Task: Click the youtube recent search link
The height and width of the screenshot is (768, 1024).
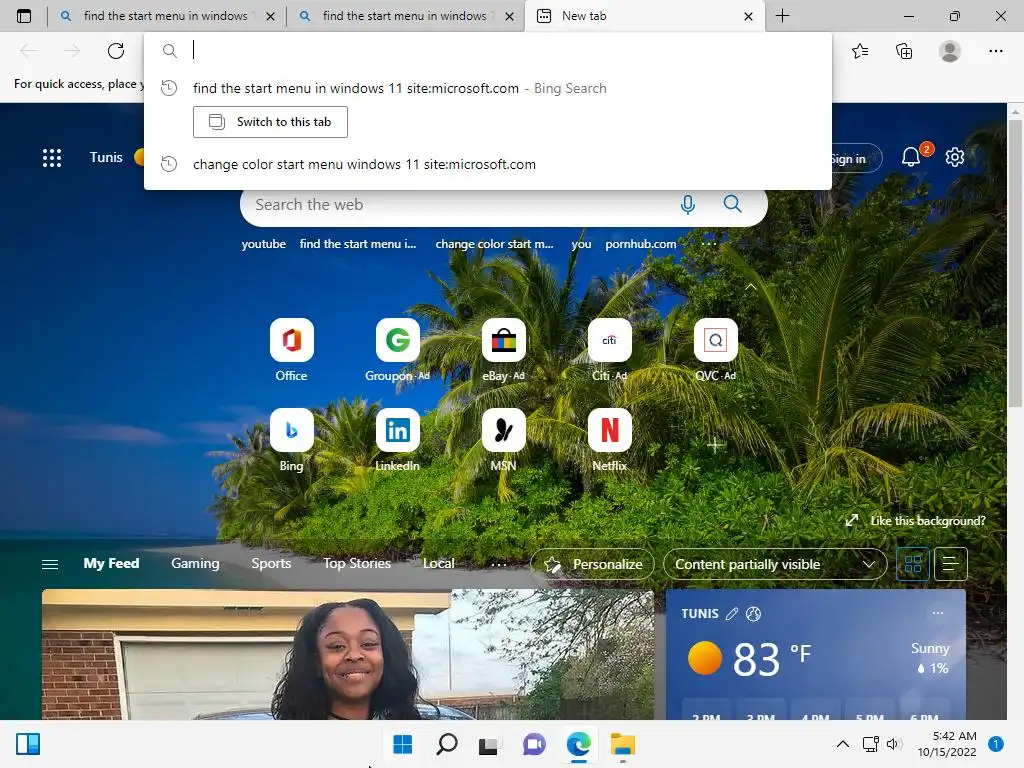Action: tap(264, 244)
